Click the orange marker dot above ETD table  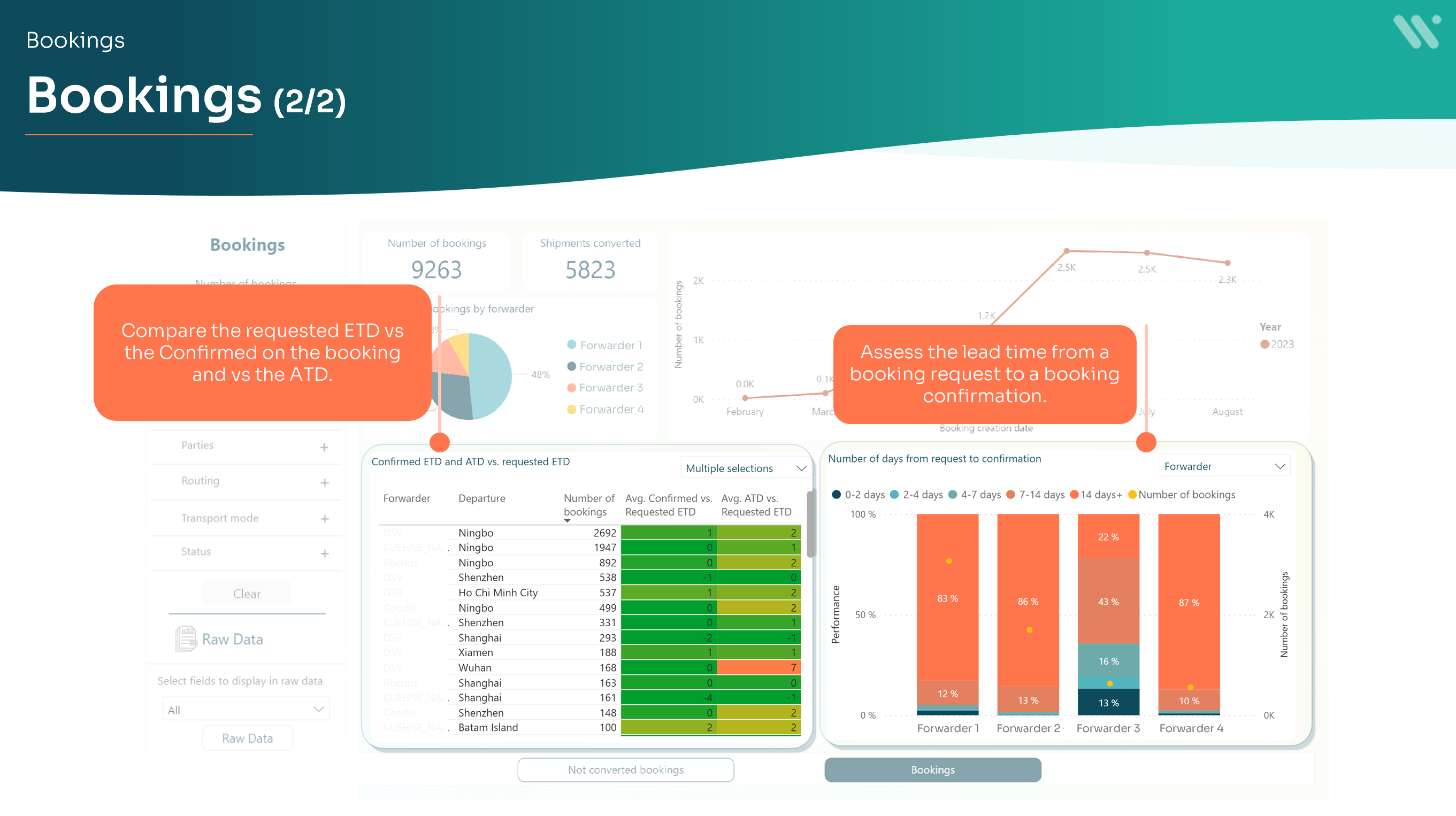click(440, 442)
